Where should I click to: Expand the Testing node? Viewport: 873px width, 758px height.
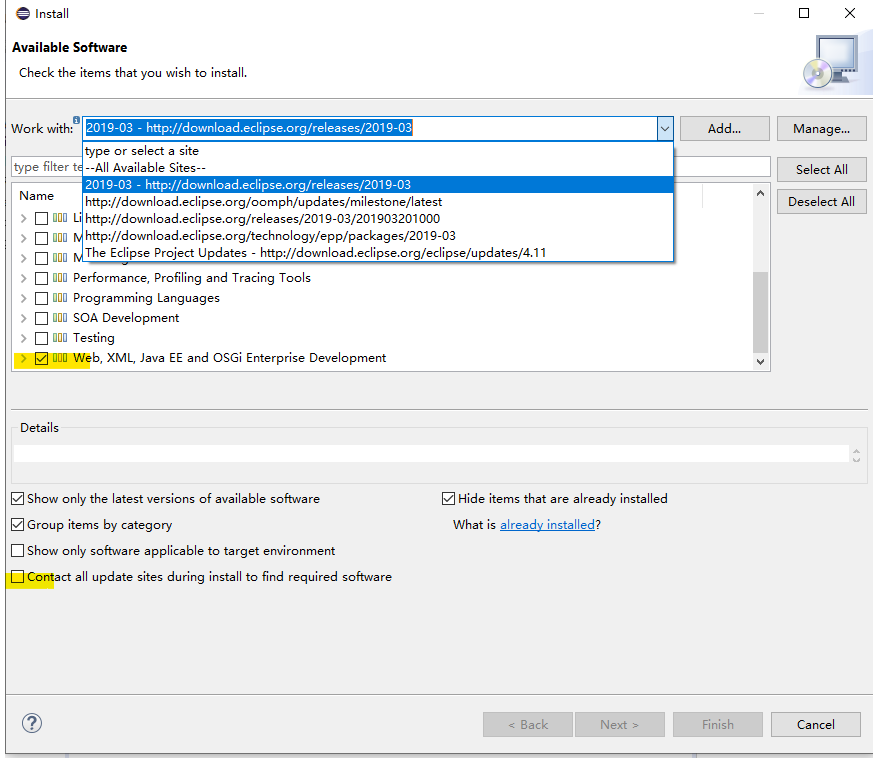pos(23,338)
